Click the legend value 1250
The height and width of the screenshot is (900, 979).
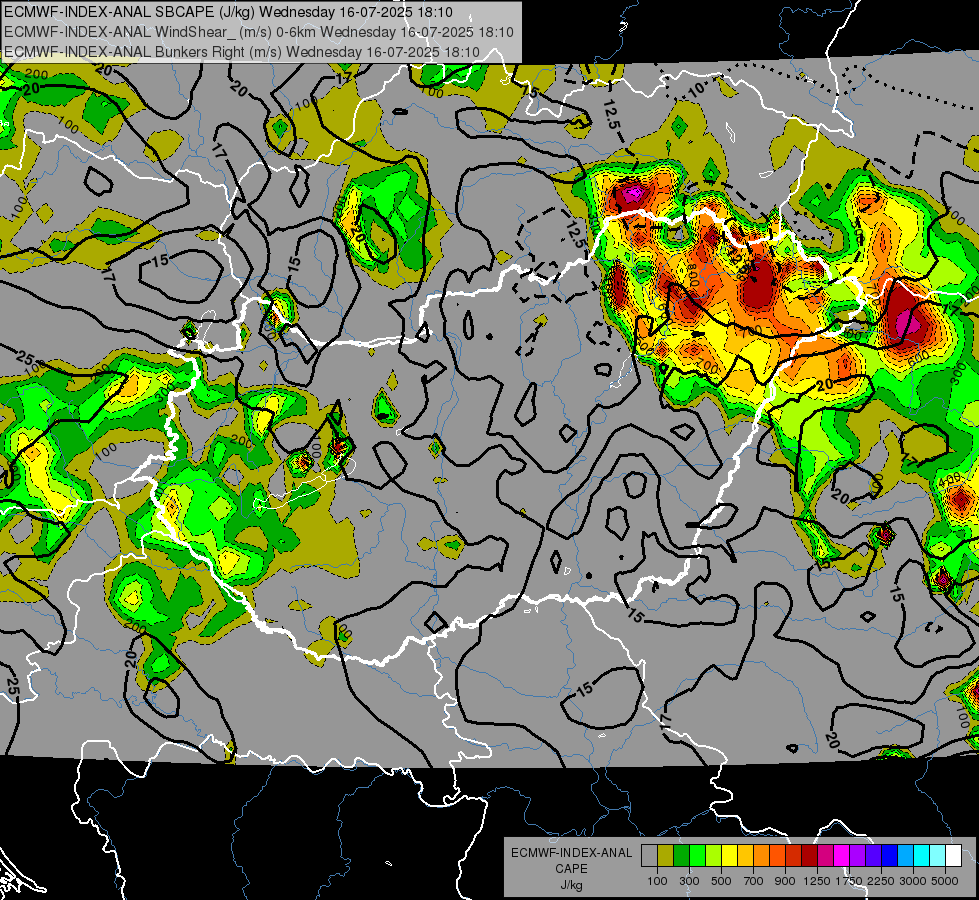[x=817, y=881]
